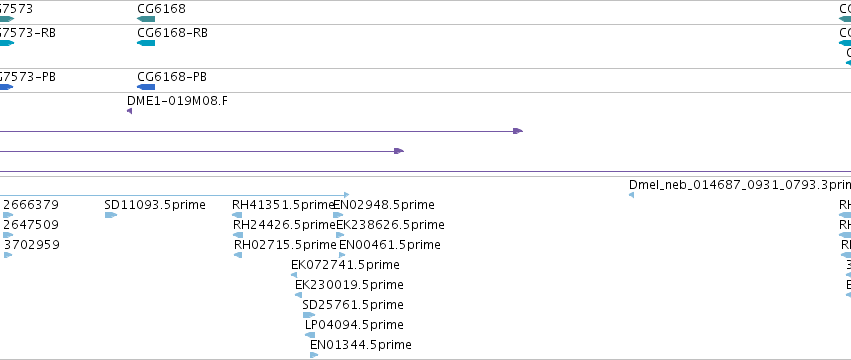This screenshot has width=851, height=360.
Task: Click the EK230019.5prime arrow glyph
Action: coord(299,295)
